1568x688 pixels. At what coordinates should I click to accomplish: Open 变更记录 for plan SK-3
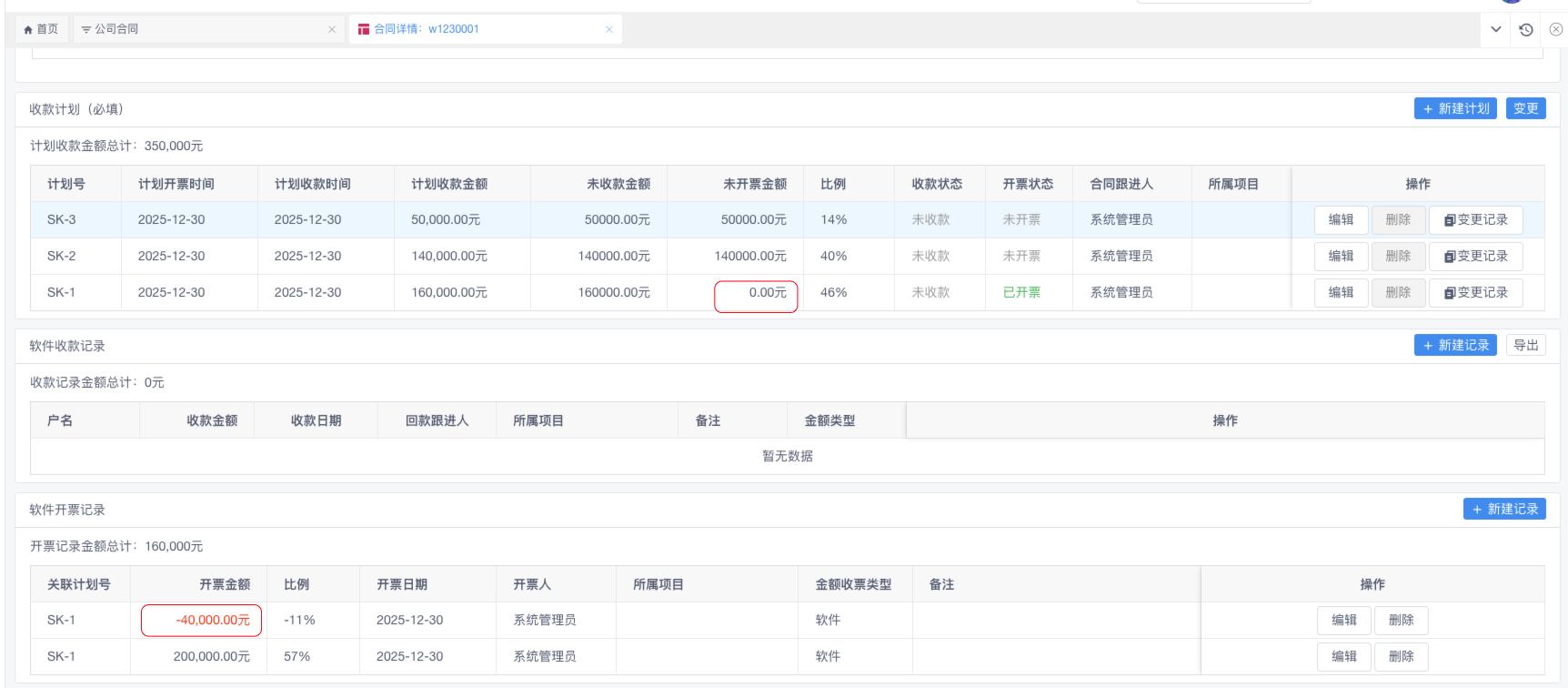point(1475,219)
